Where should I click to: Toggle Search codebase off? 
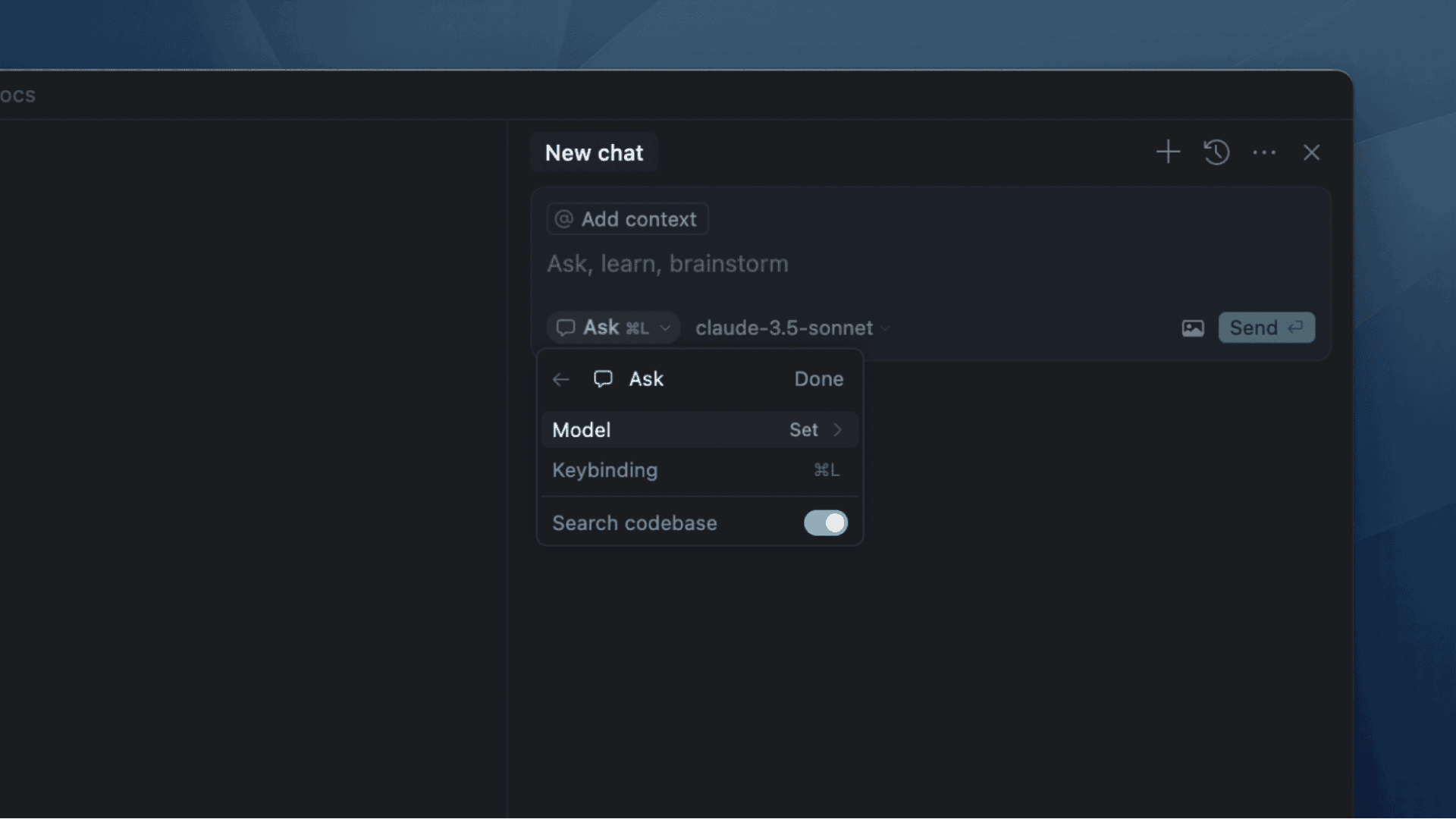coord(825,523)
